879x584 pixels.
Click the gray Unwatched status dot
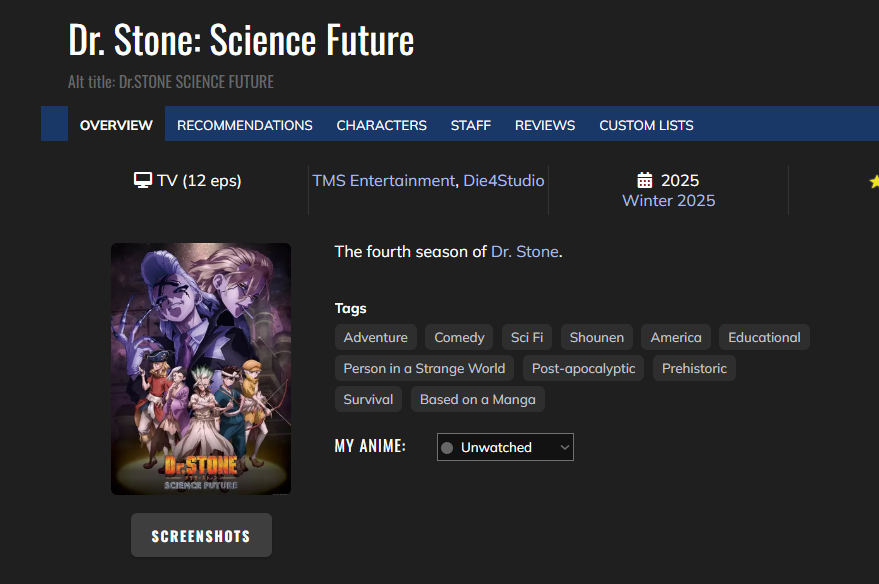point(447,448)
